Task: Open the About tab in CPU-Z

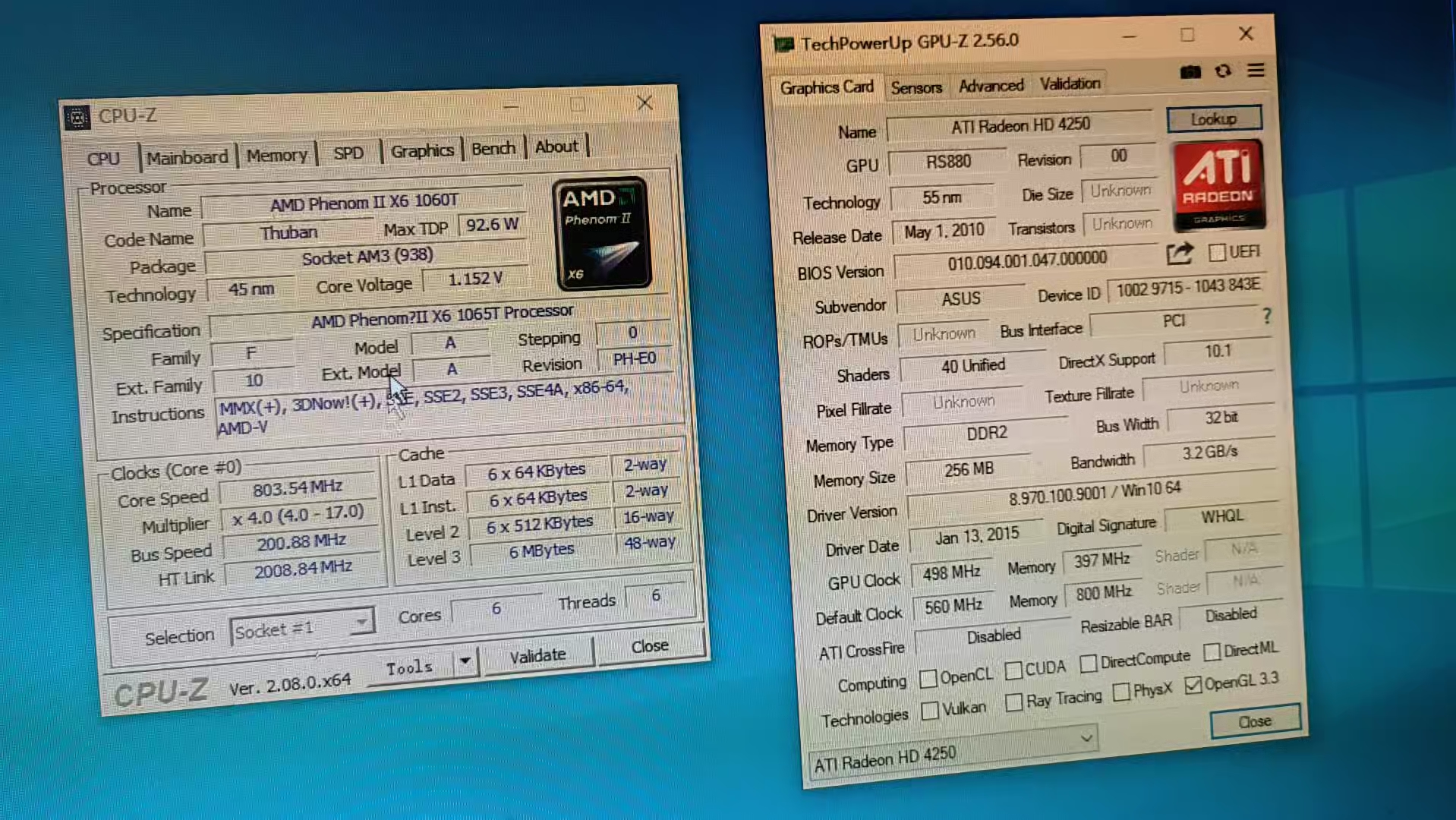Action: click(x=556, y=146)
